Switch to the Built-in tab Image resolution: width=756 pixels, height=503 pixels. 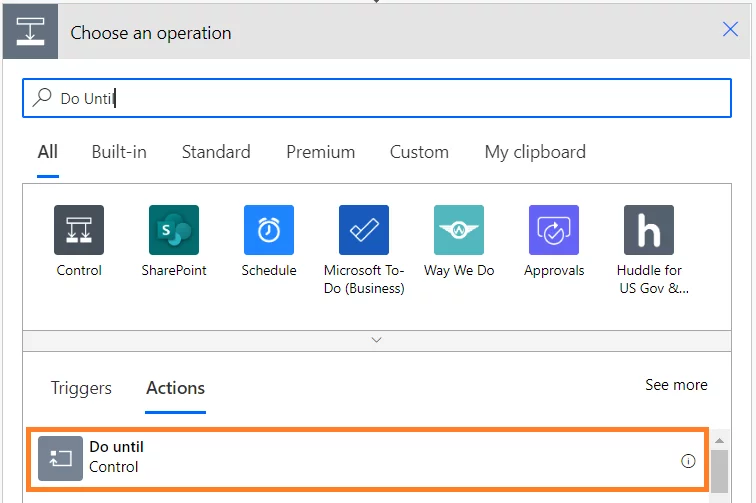click(119, 152)
